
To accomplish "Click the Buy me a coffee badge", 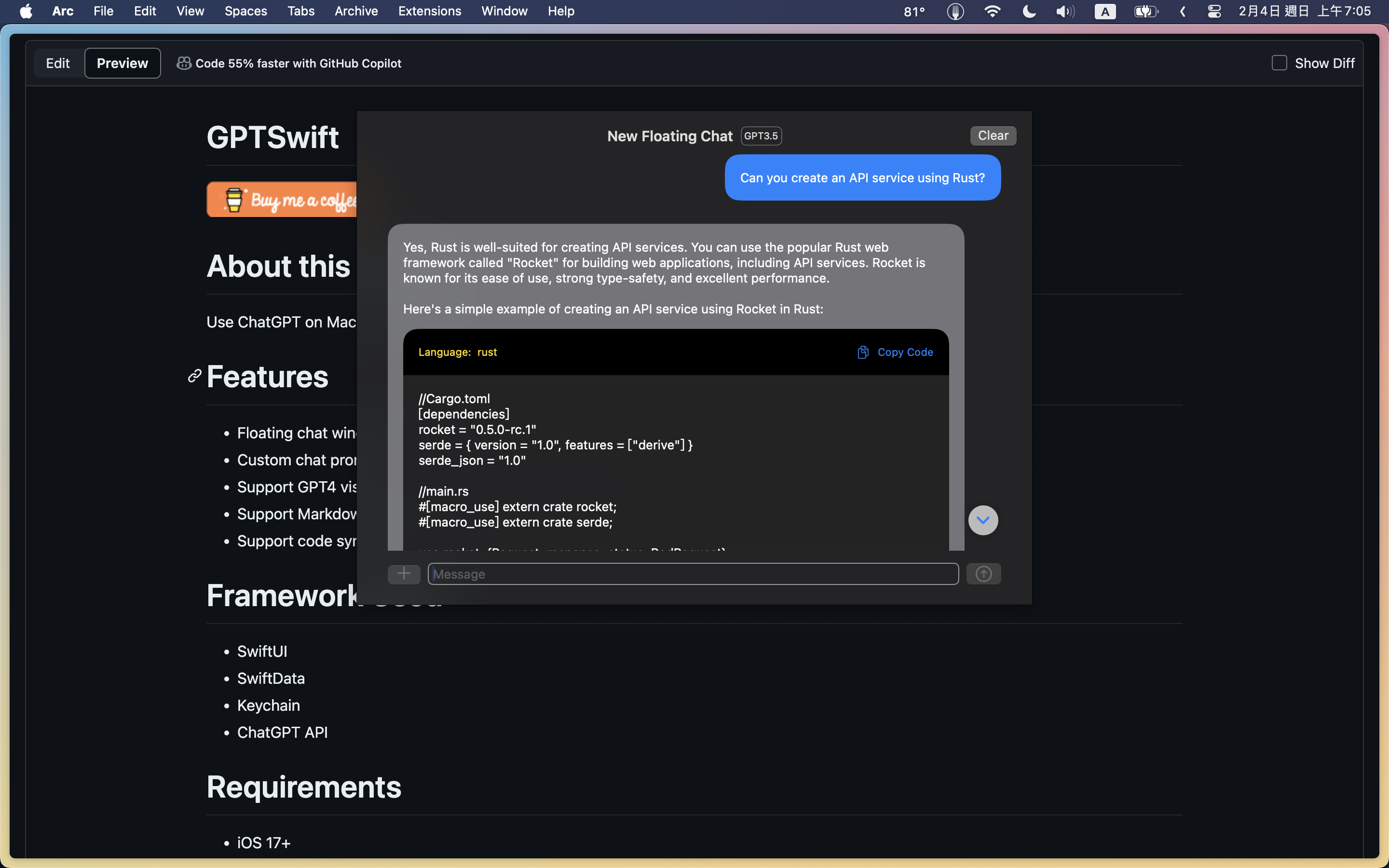I will 281,200.
